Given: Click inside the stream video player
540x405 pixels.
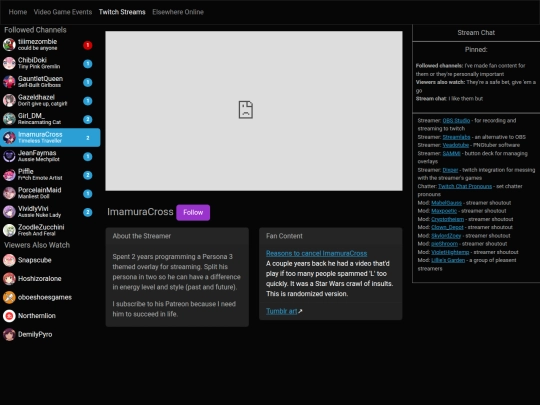Looking at the screenshot, I should [254, 111].
